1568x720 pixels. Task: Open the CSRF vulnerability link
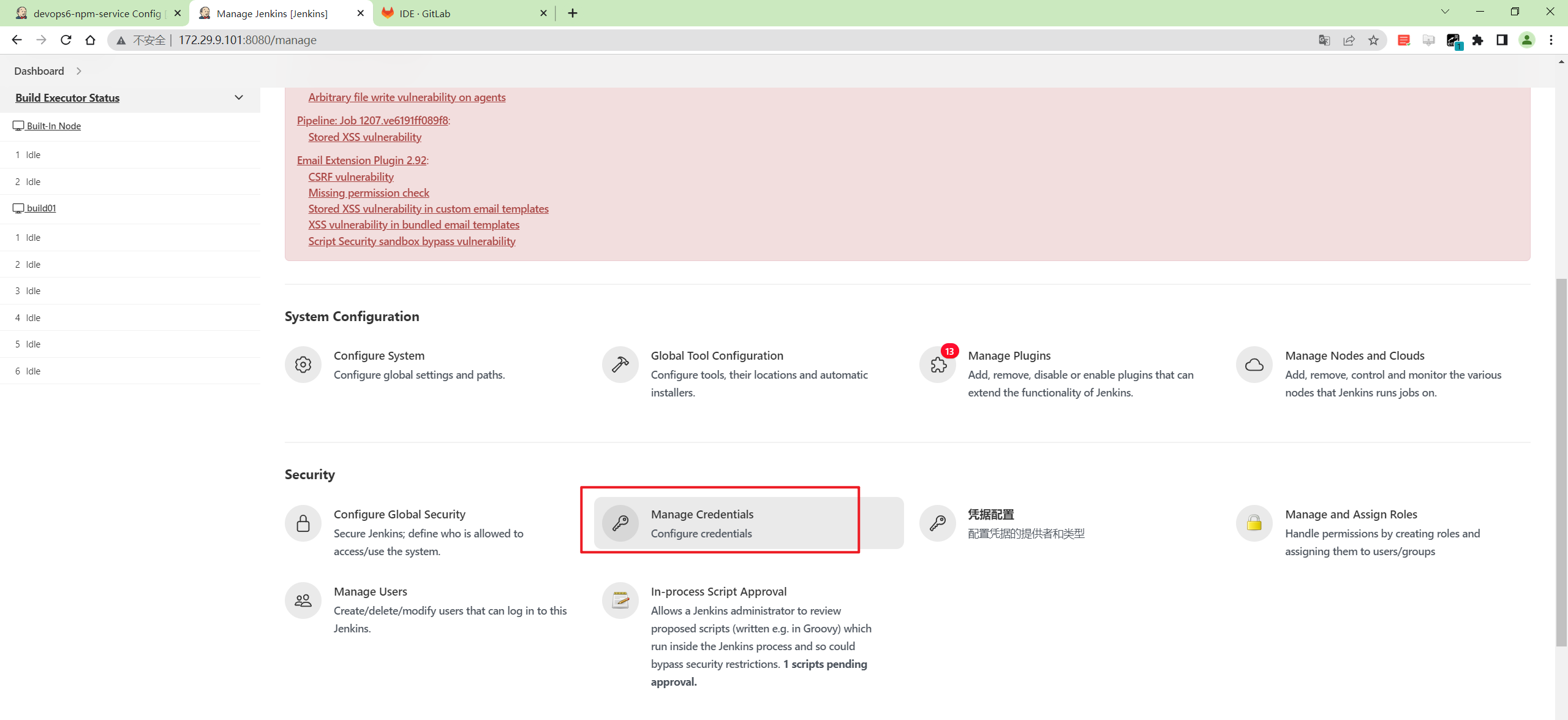pyautogui.click(x=351, y=176)
